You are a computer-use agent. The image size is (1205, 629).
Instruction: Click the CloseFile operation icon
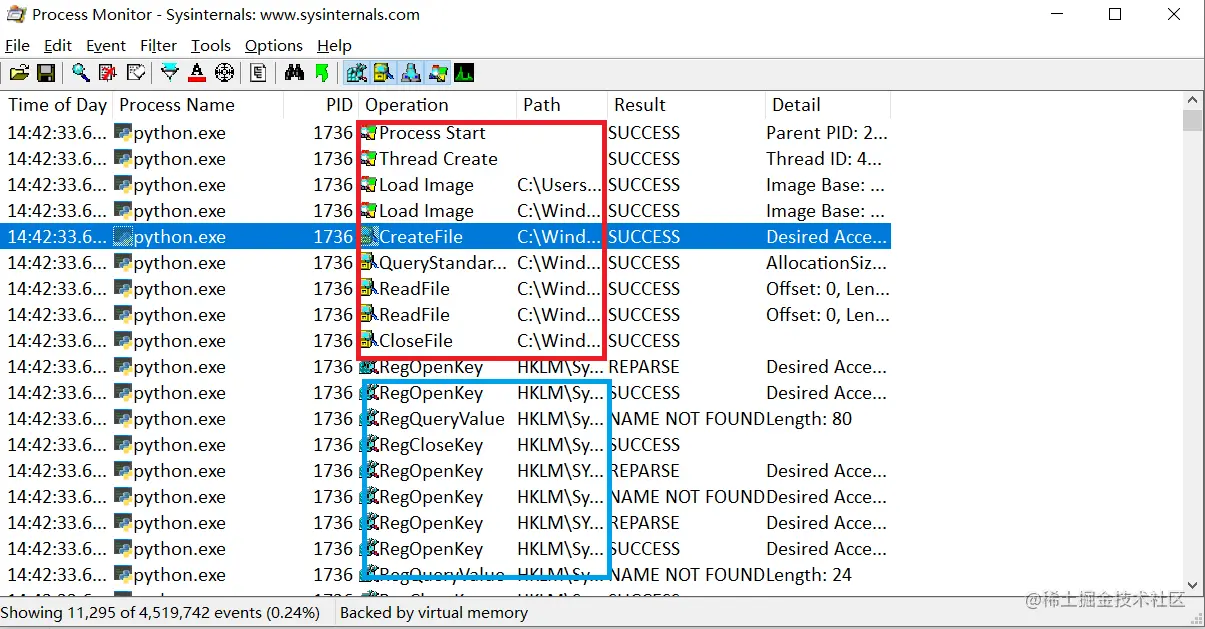coord(369,341)
